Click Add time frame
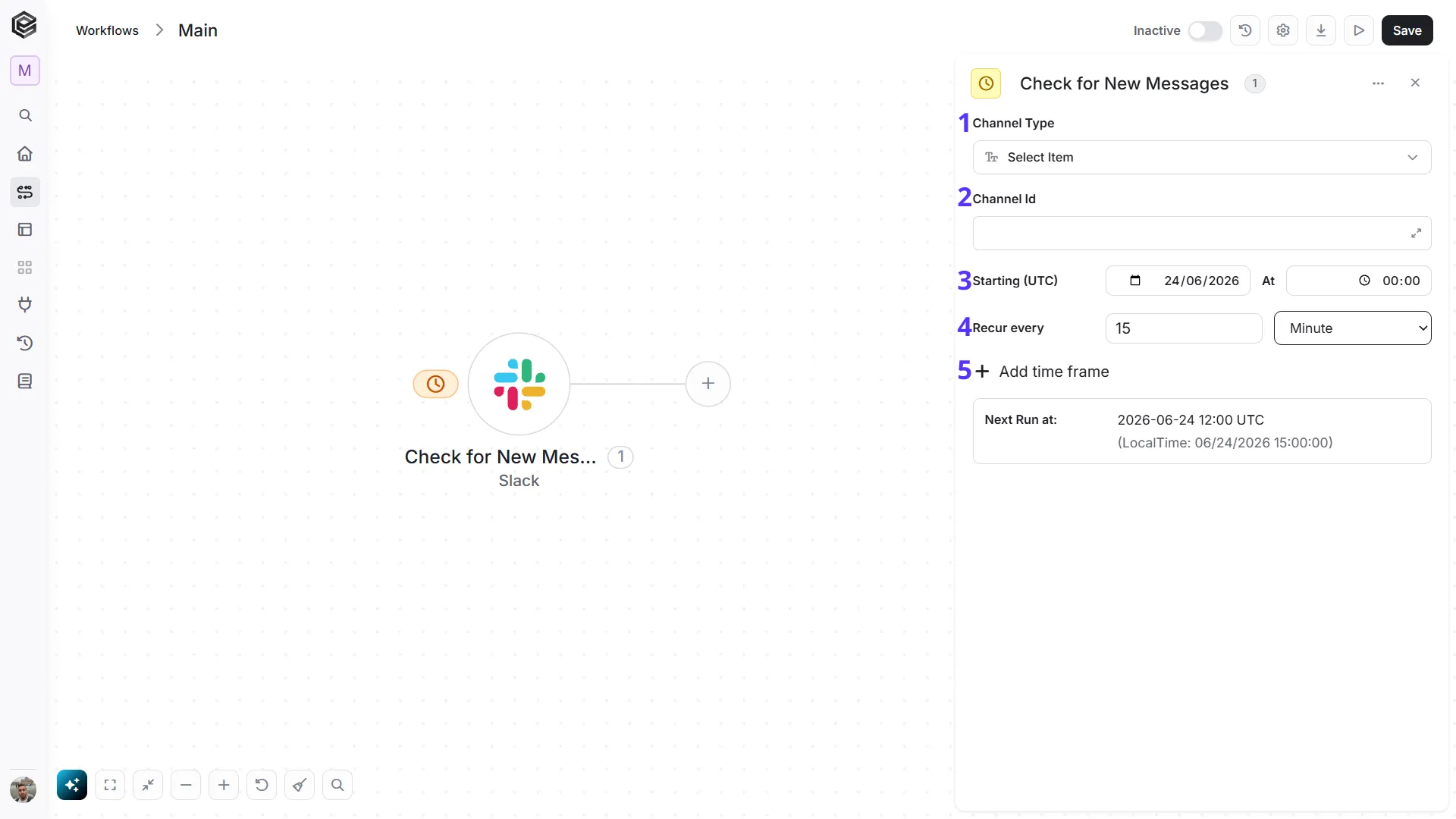The image size is (1456, 819). pyautogui.click(x=1042, y=372)
